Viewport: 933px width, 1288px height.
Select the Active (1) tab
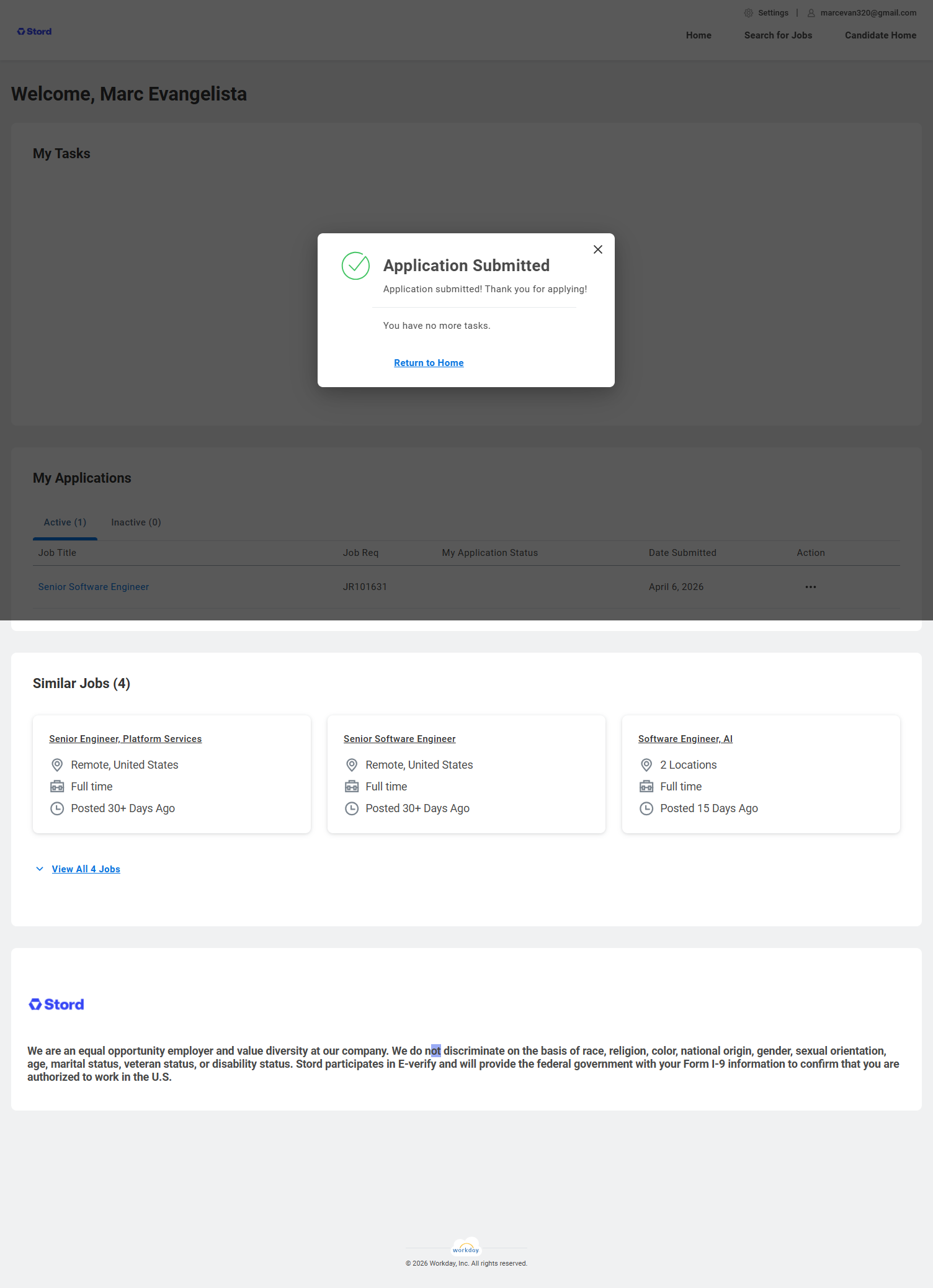(65, 522)
